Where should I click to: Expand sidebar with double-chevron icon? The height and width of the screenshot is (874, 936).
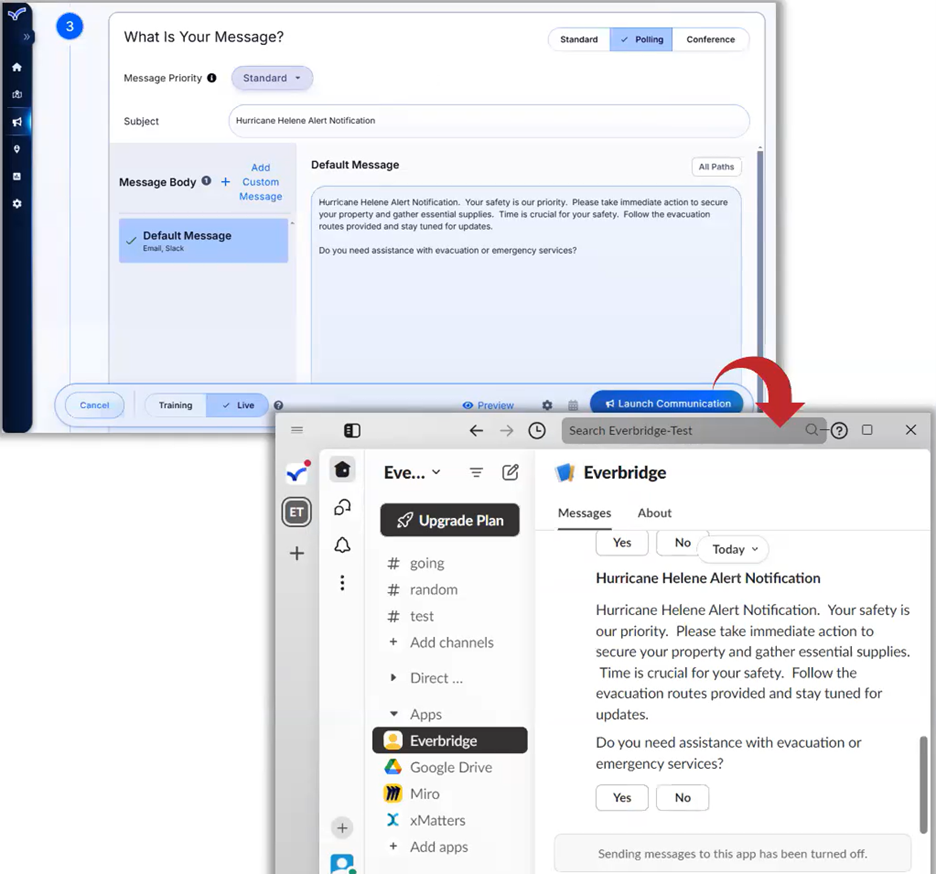point(26,37)
